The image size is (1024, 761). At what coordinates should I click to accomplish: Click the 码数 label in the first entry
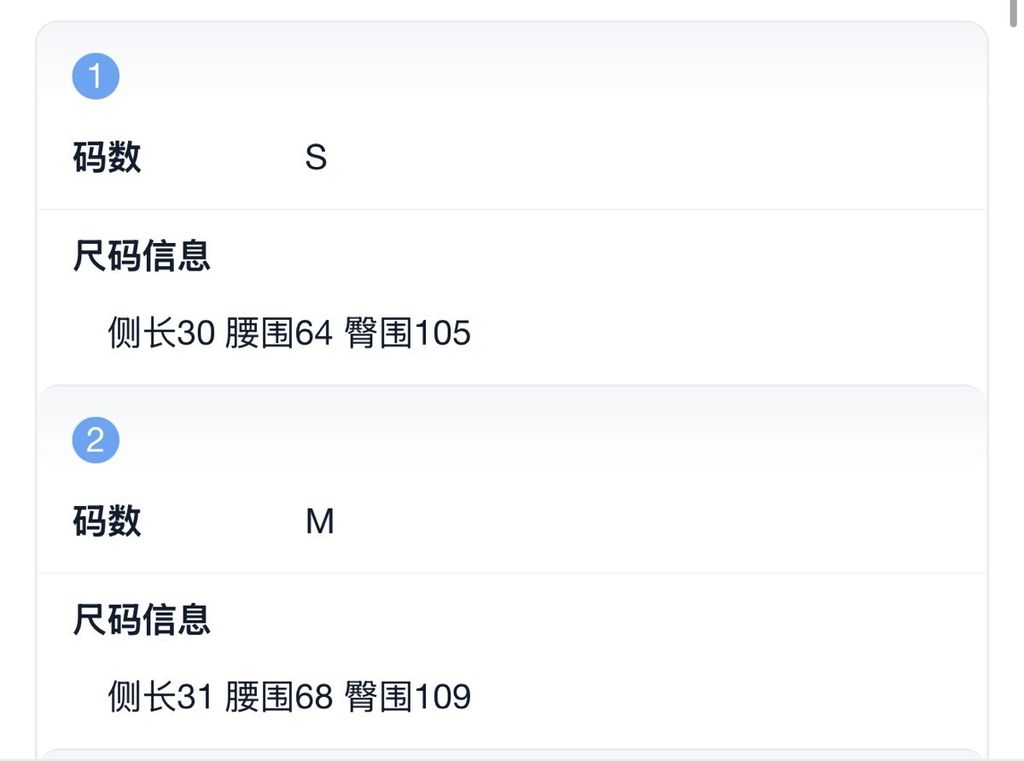click(x=106, y=157)
